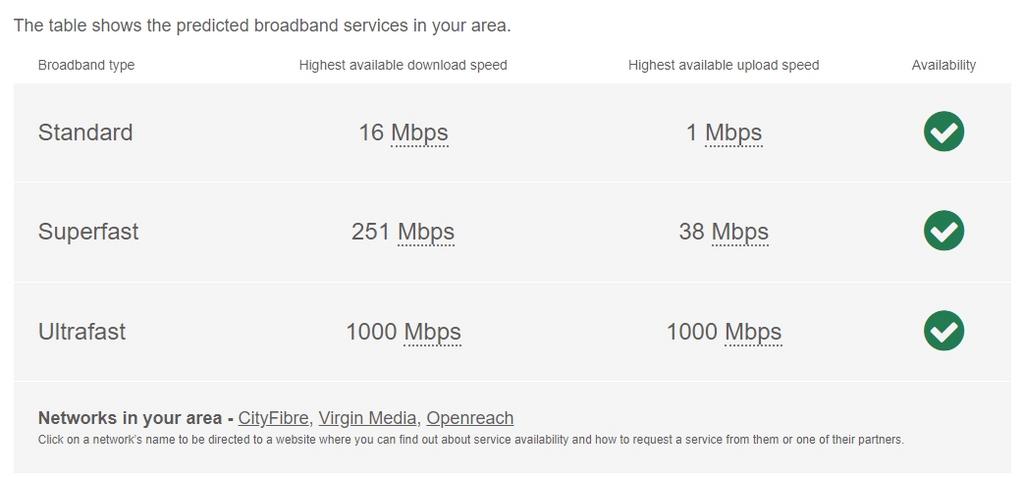Select the Standard broadband type row label

tap(86, 133)
